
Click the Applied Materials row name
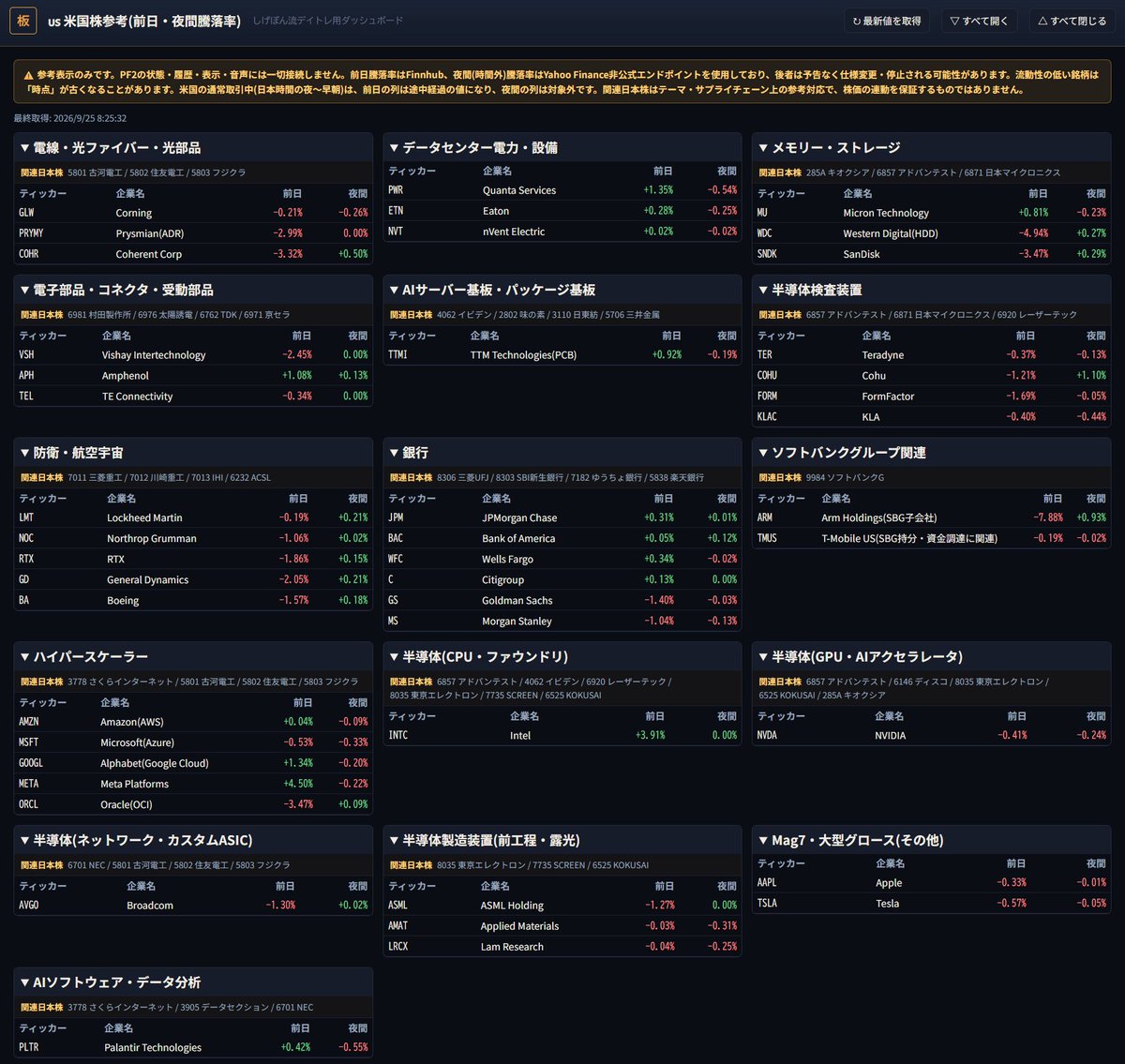(520, 927)
